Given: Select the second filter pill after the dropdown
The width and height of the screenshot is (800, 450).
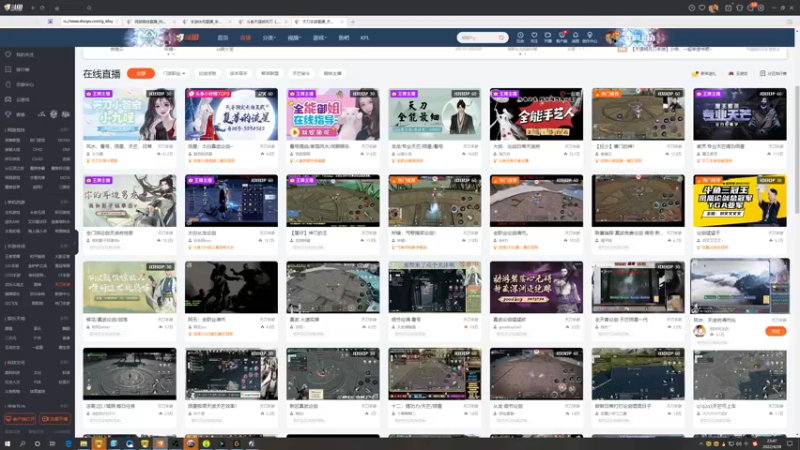Looking at the screenshot, I should 238,73.
